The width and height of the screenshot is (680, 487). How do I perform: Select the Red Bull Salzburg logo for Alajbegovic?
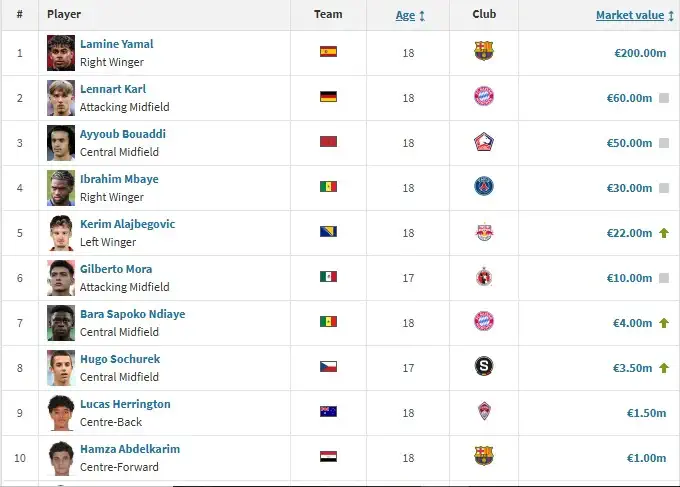pyautogui.click(x=484, y=232)
